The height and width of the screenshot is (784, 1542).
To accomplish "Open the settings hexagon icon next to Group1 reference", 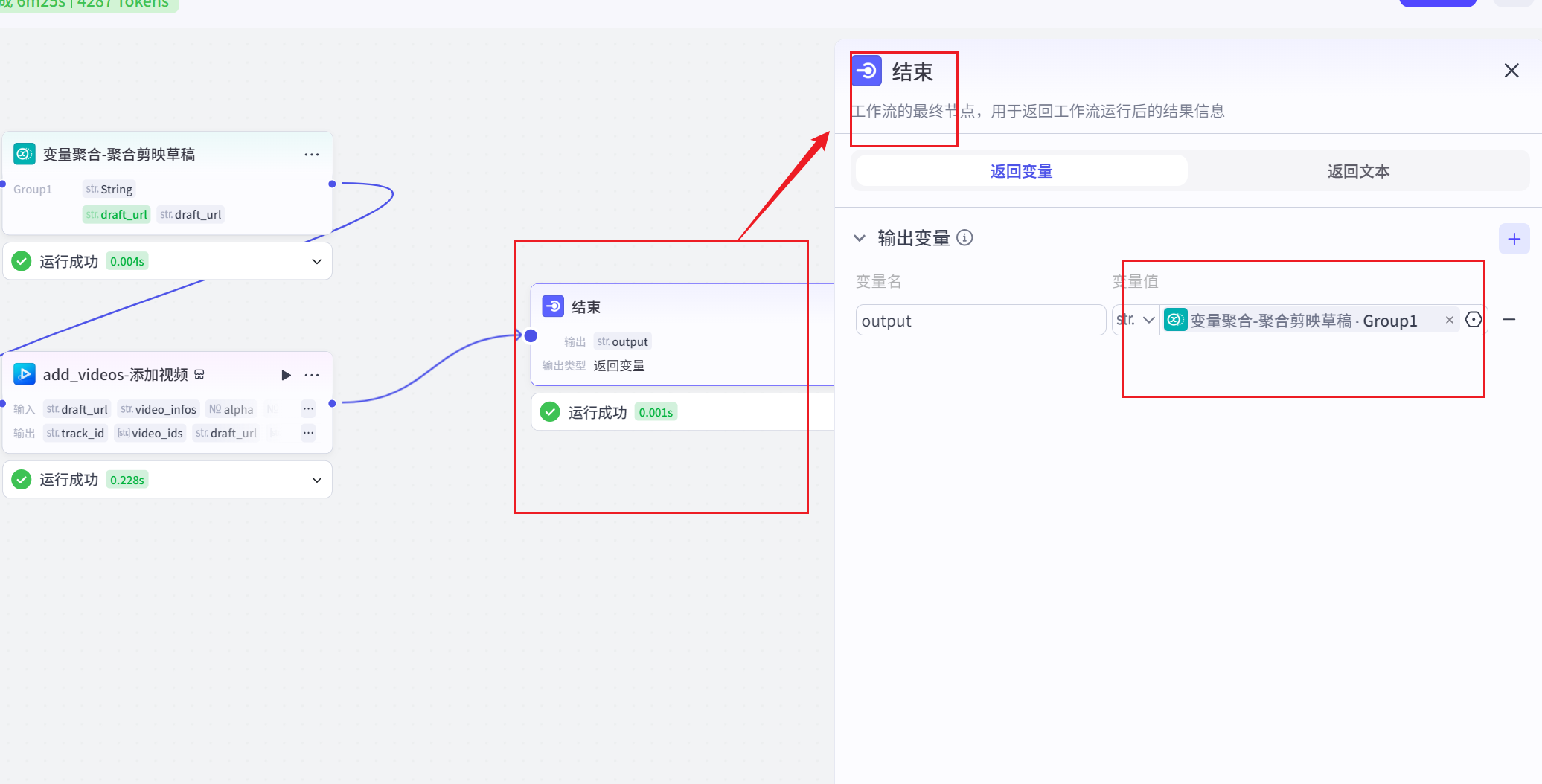I will 1474,319.
